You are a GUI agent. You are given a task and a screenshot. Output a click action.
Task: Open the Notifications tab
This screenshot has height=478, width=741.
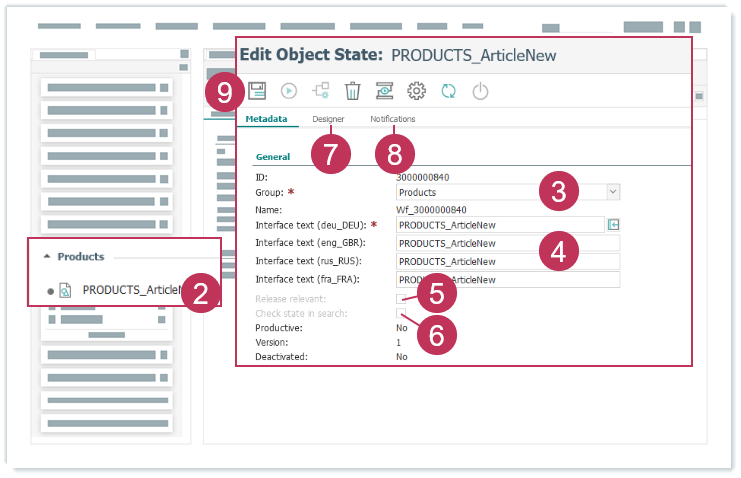(392, 119)
